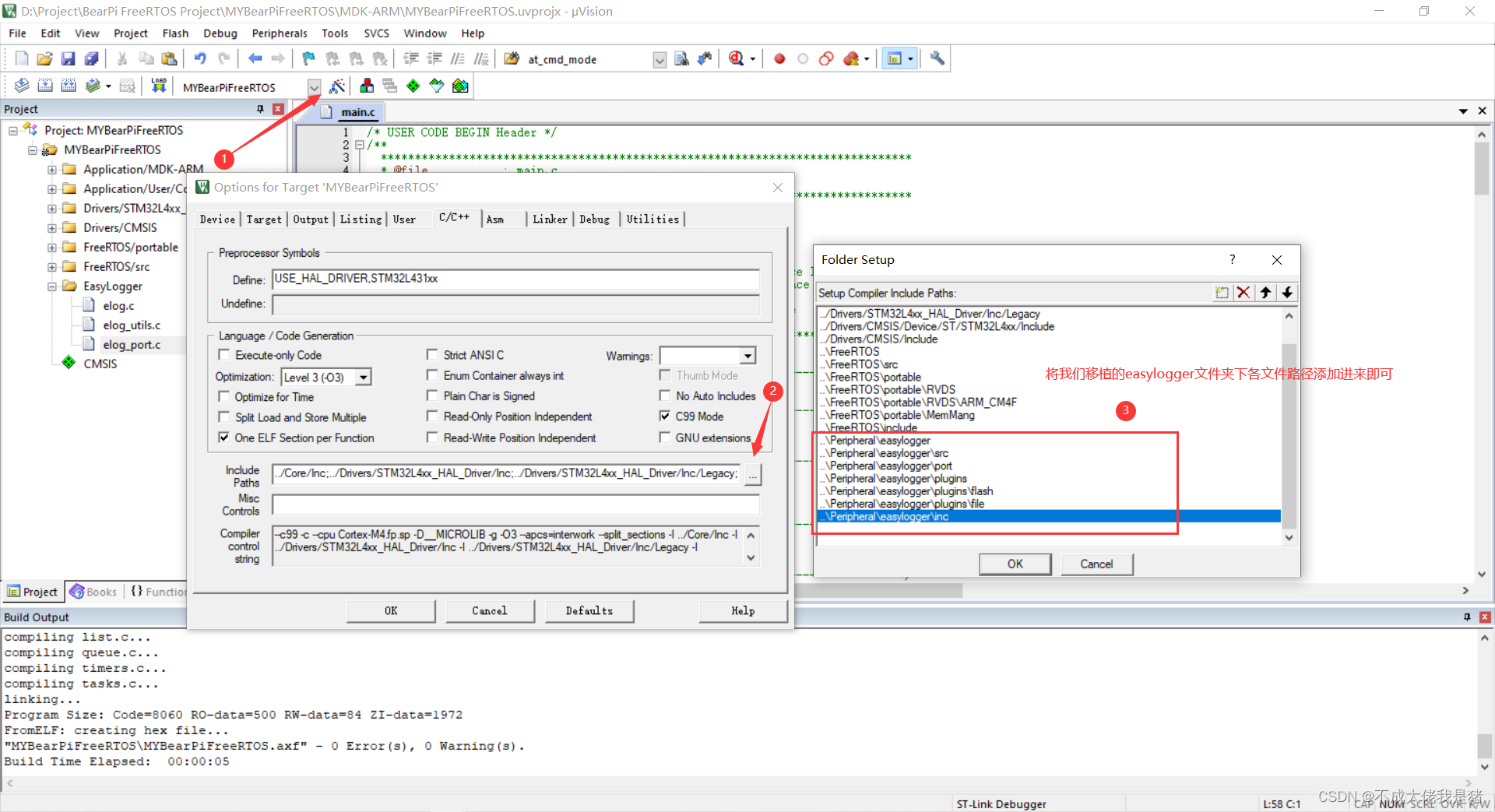Viewport: 1495px width, 812px height.
Task: Click the Rebuild all target files icon
Action: tap(69, 86)
